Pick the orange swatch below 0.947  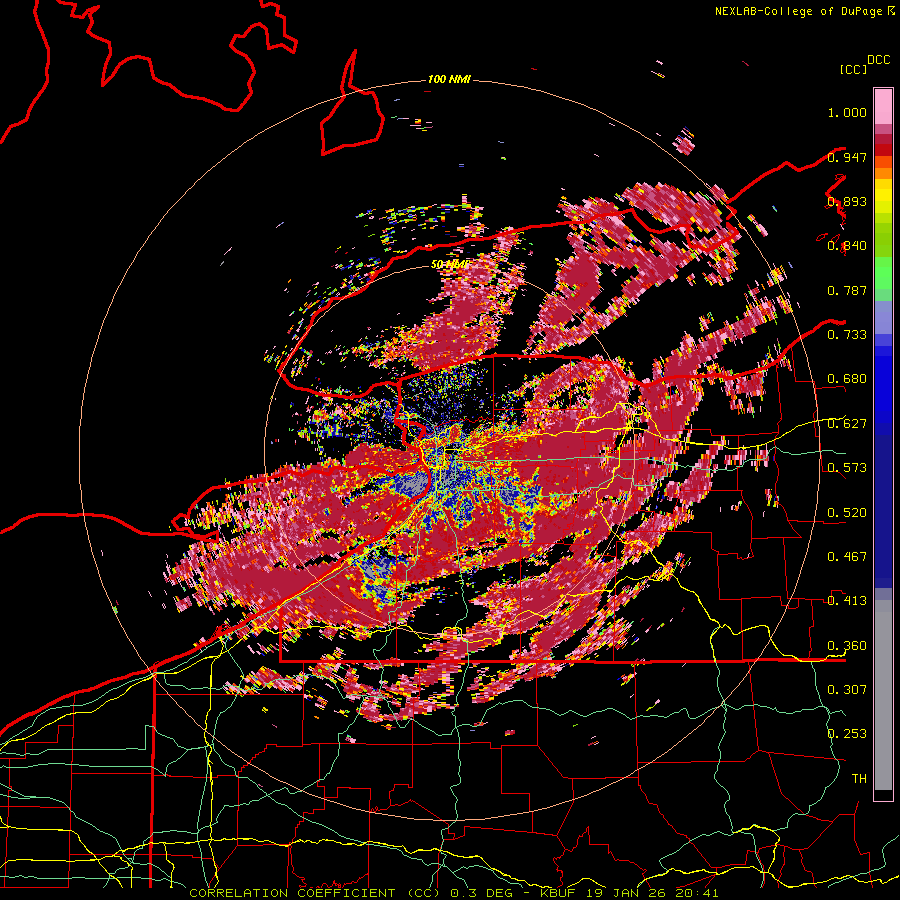coord(883,173)
